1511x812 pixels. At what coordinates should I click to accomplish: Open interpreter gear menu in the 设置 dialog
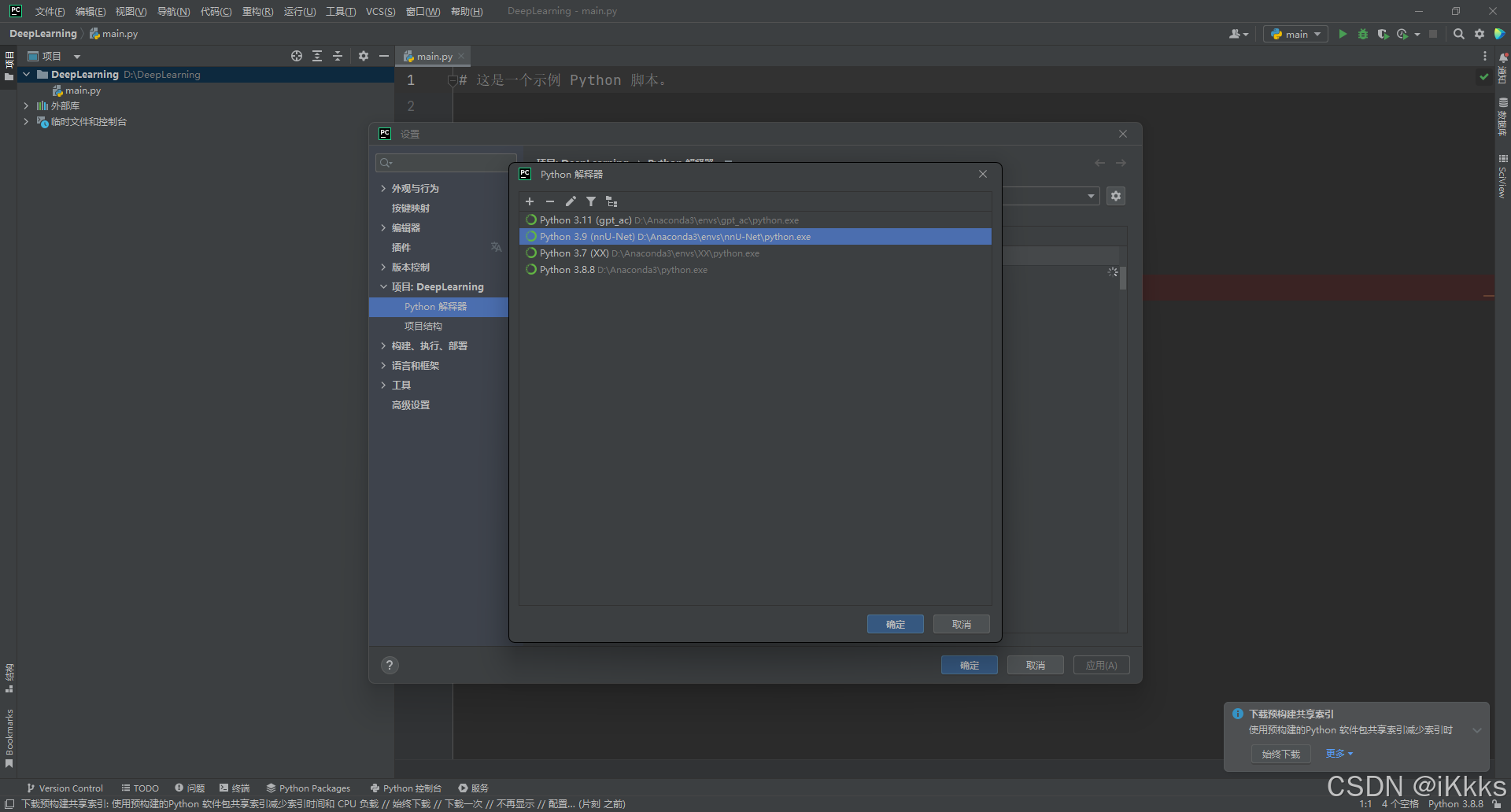1116,196
